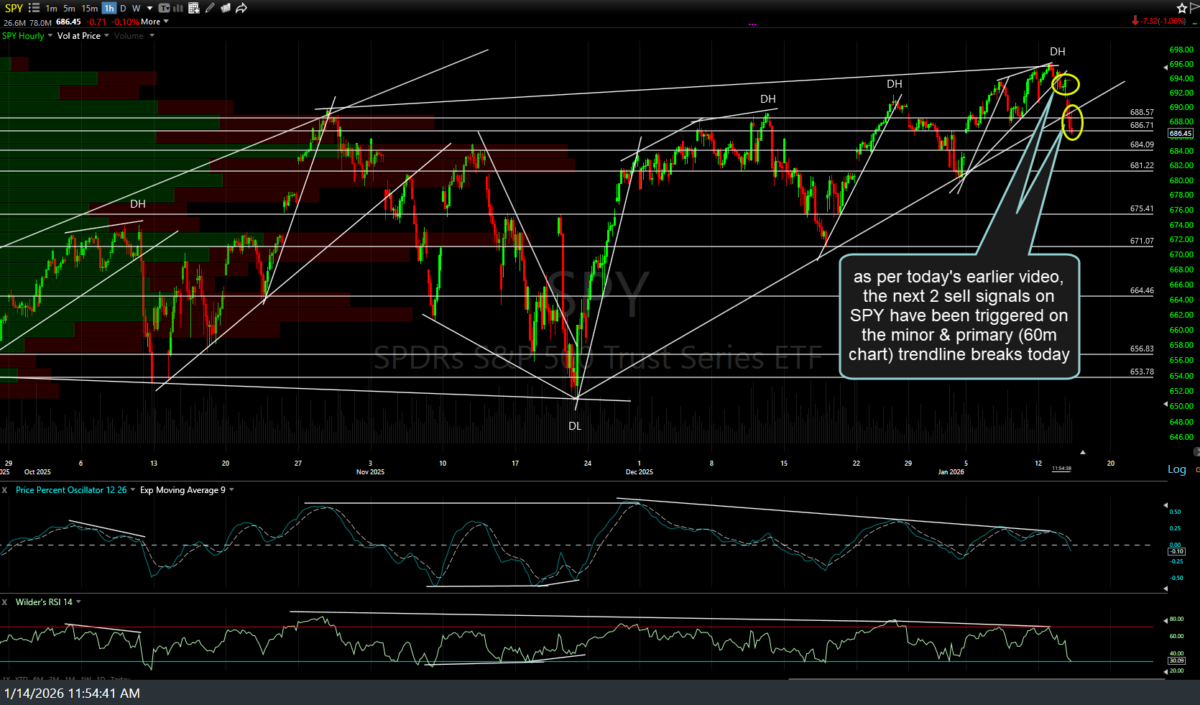Viewport: 1200px width, 705px height.
Task: Select the 1m timeframe button
Action: pos(51,8)
